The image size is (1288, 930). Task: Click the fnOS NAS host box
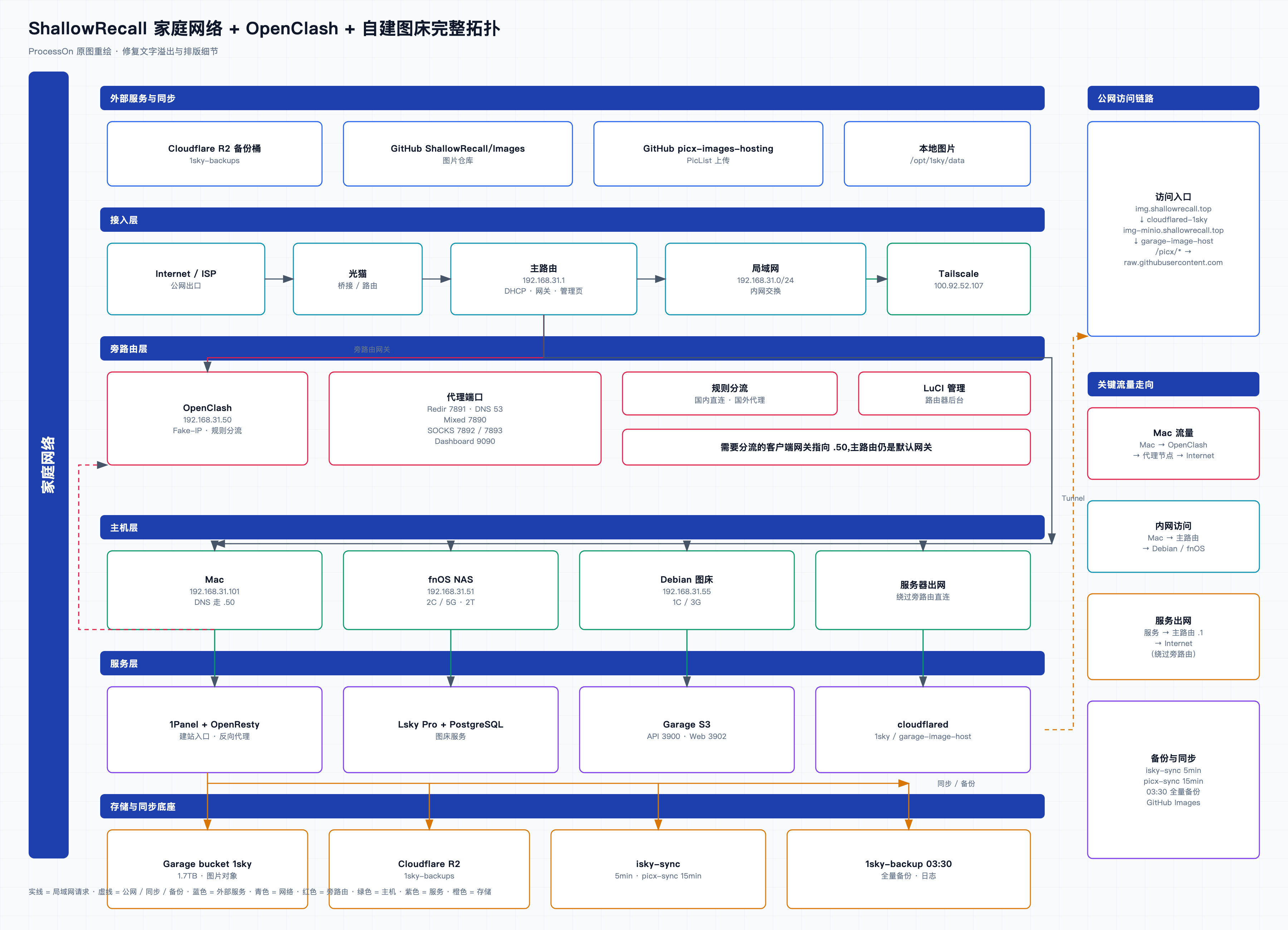(451, 590)
